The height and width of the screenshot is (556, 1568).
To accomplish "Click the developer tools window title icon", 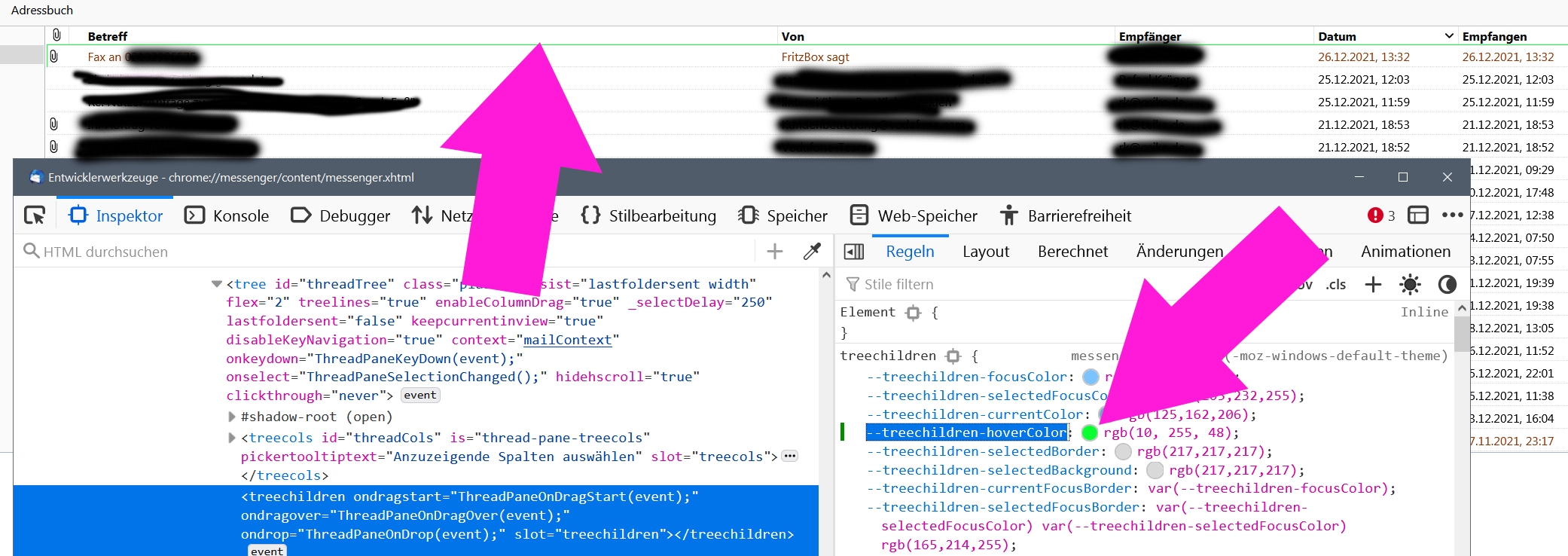I will (35, 177).
